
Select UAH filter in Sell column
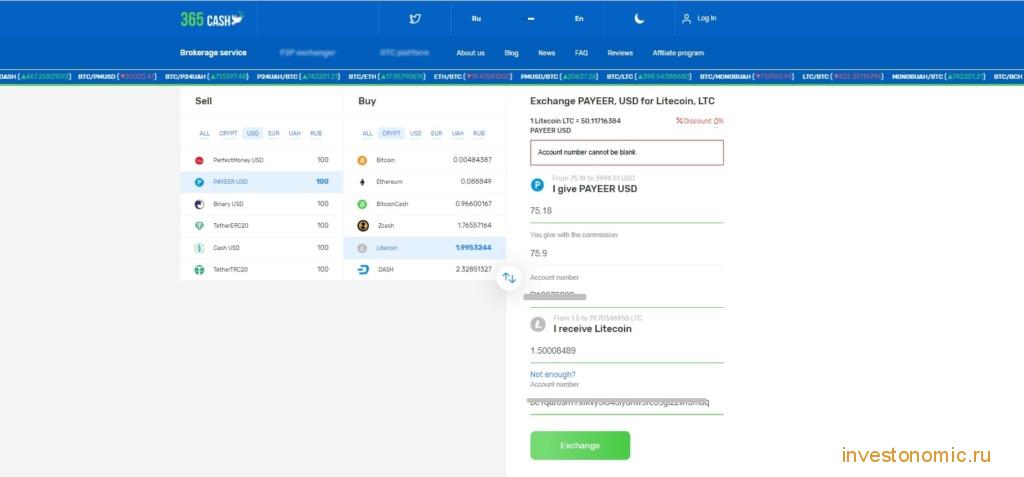pos(295,133)
